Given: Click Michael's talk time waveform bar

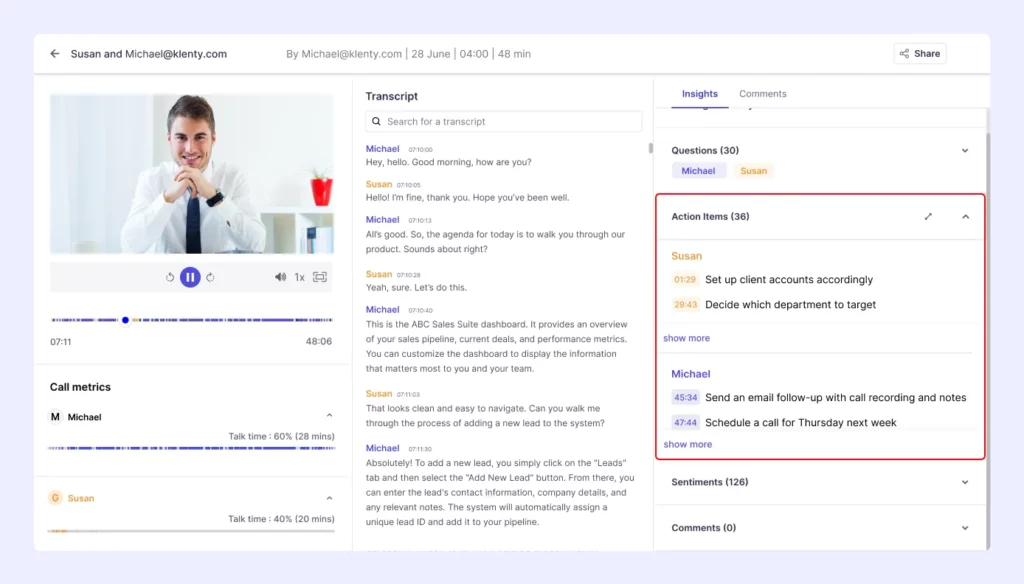Looking at the screenshot, I should (x=191, y=448).
